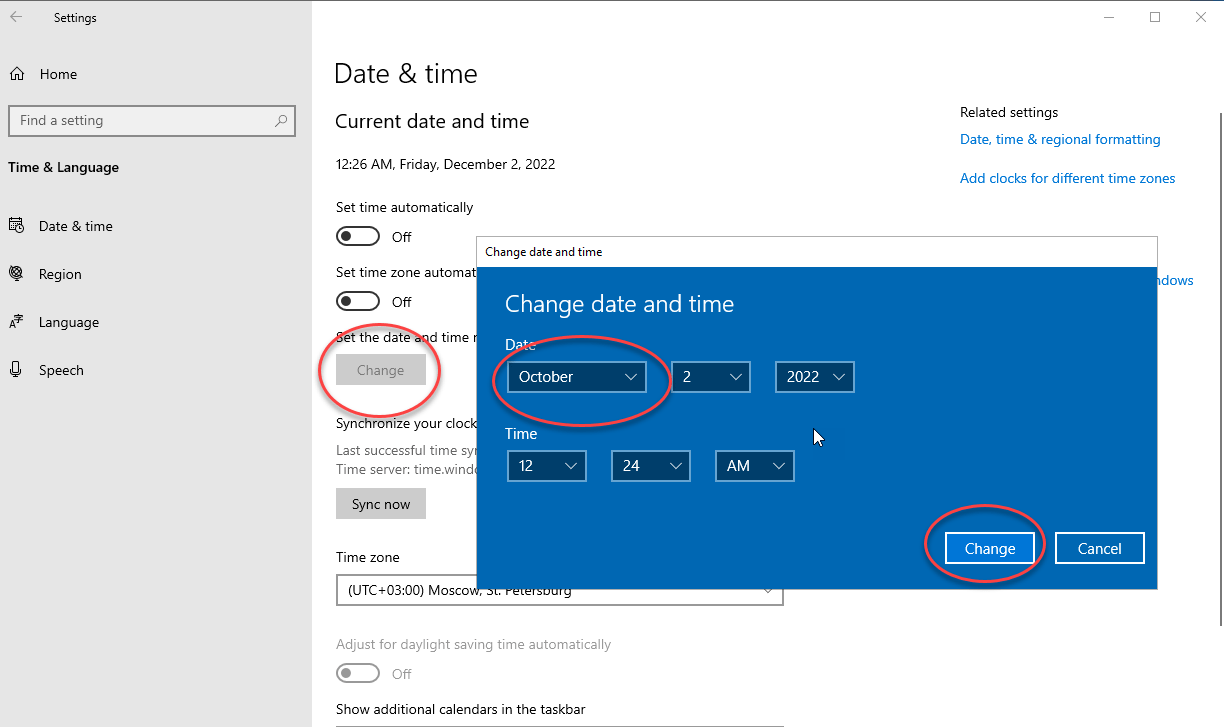This screenshot has height=727, width=1224.
Task: Open the AM/PM dropdown
Action: [755, 466]
